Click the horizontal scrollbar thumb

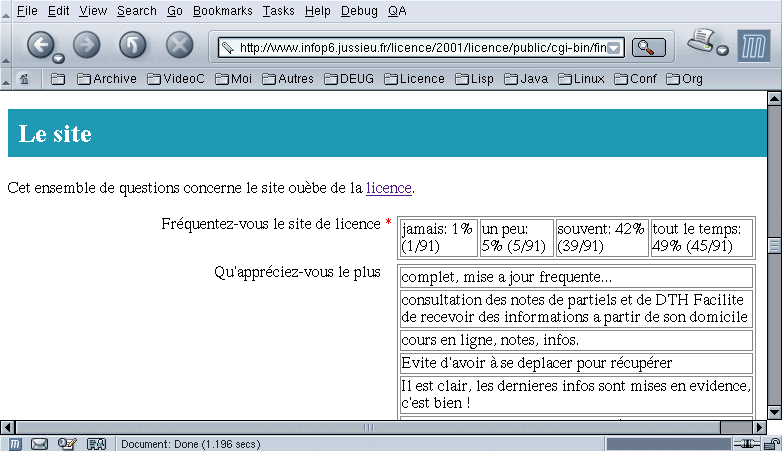click(368, 428)
